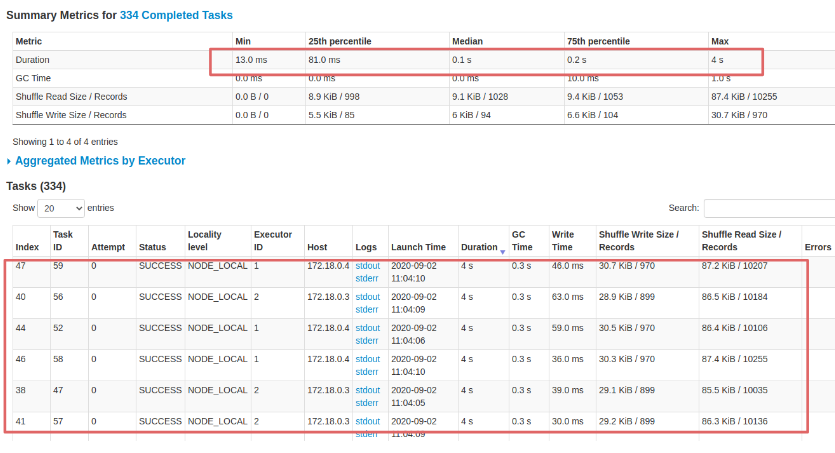Viewport: 835px width, 453px height.
Task: Click shuffle read value 87.2 KiB / 10207
Action: 734,266
